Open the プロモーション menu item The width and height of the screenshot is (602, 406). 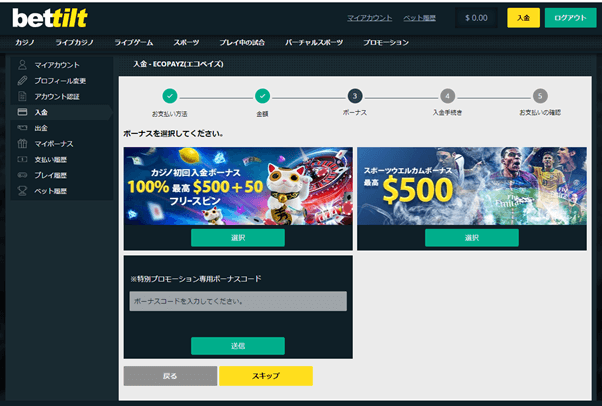386,43
